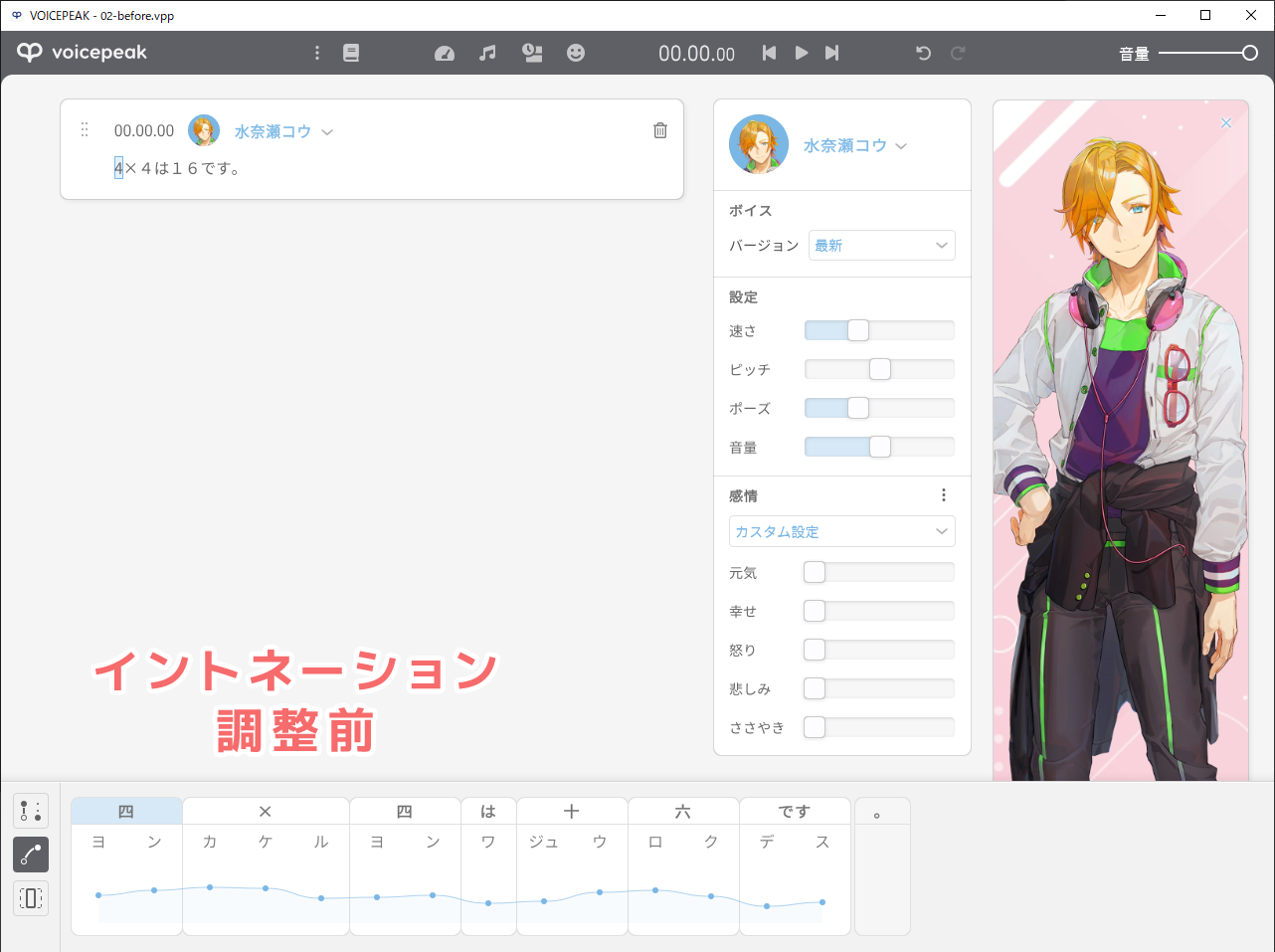
Task: Open the dictionary book icon
Action: (x=351, y=53)
